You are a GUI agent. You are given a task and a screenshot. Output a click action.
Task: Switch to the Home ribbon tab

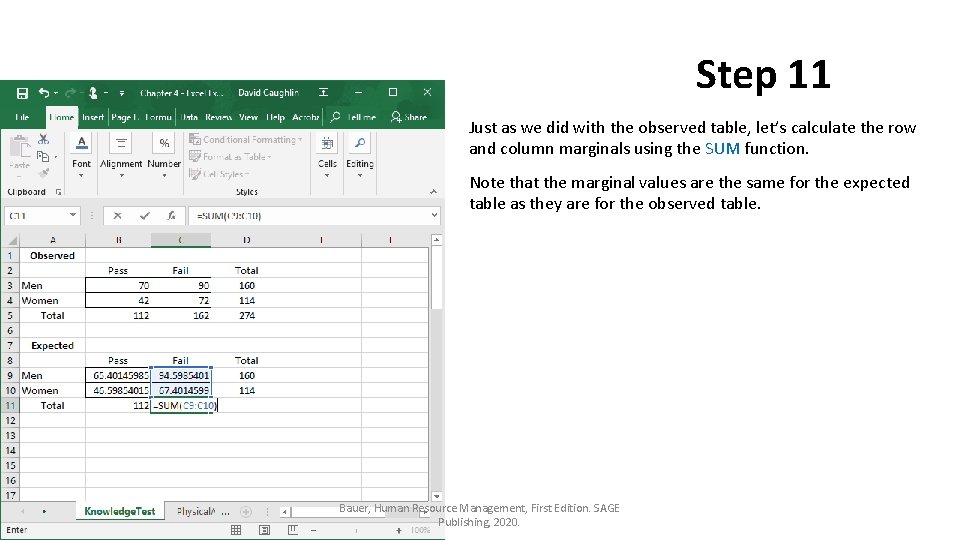(61, 117)
